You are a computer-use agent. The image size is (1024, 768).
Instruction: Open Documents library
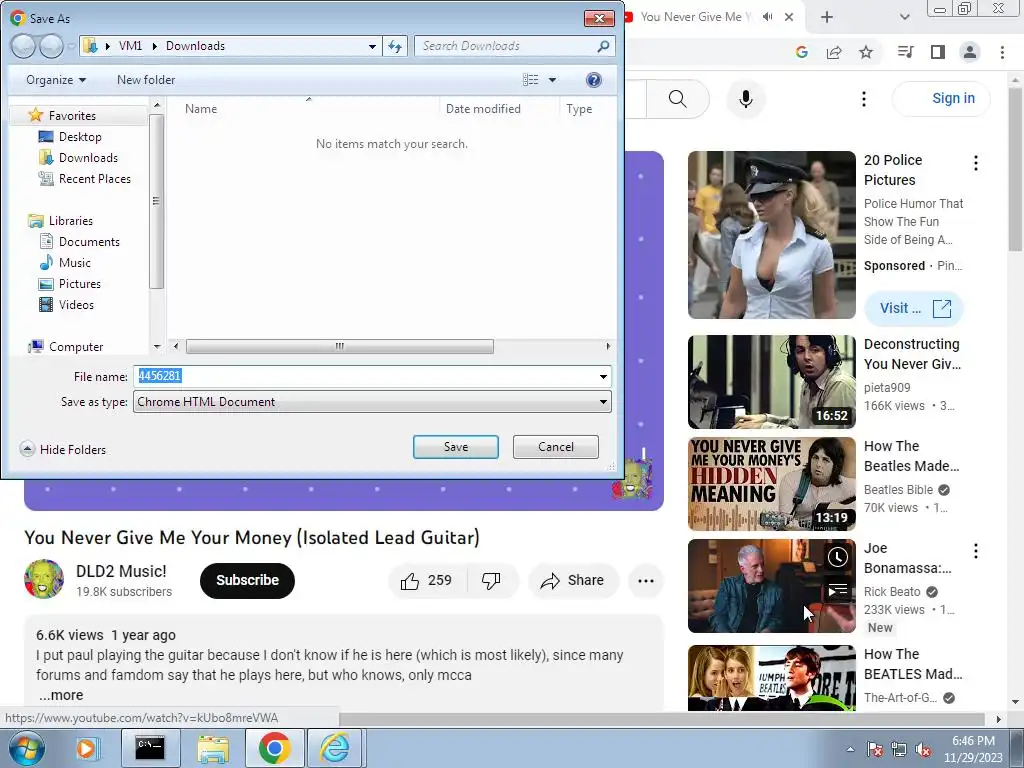point(89,242)
